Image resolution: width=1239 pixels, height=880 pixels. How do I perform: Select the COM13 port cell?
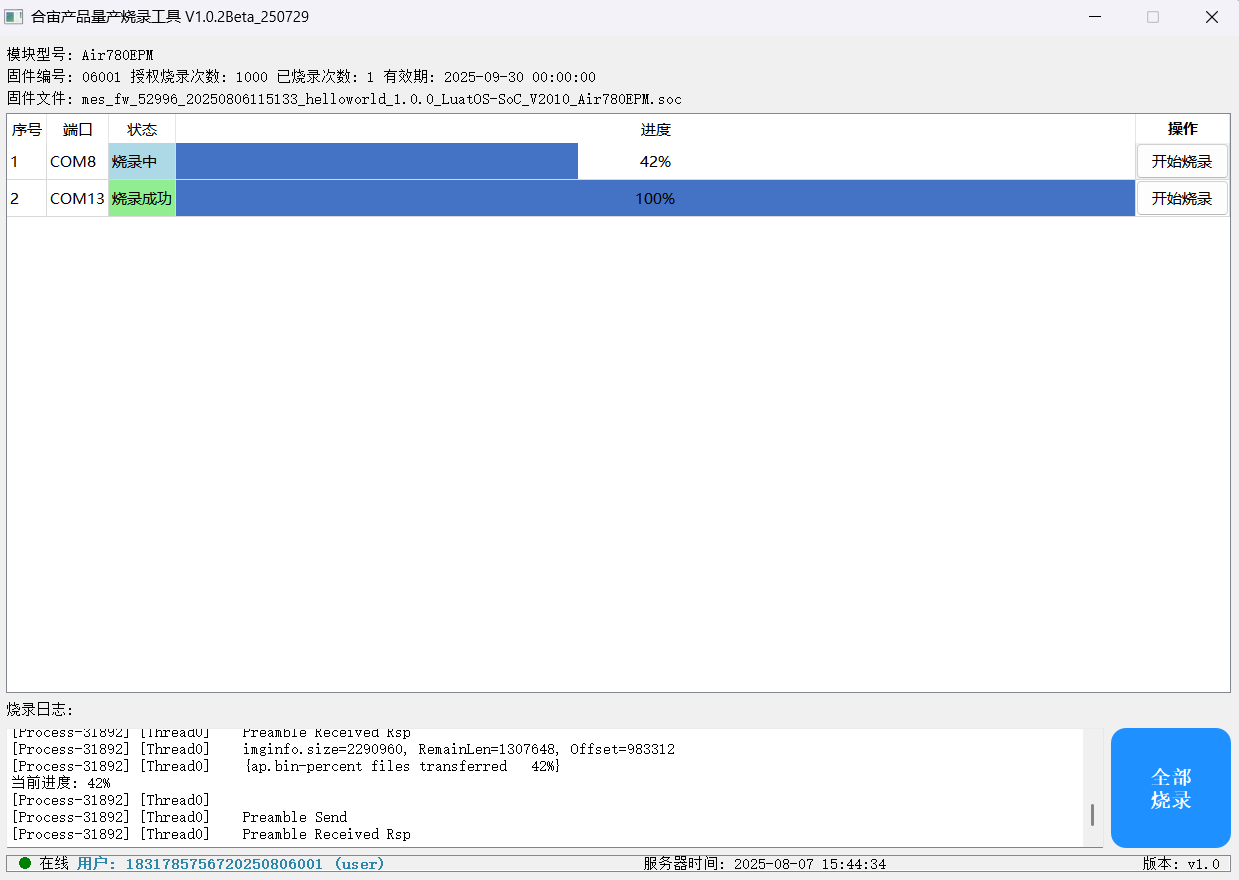point(78,198)
